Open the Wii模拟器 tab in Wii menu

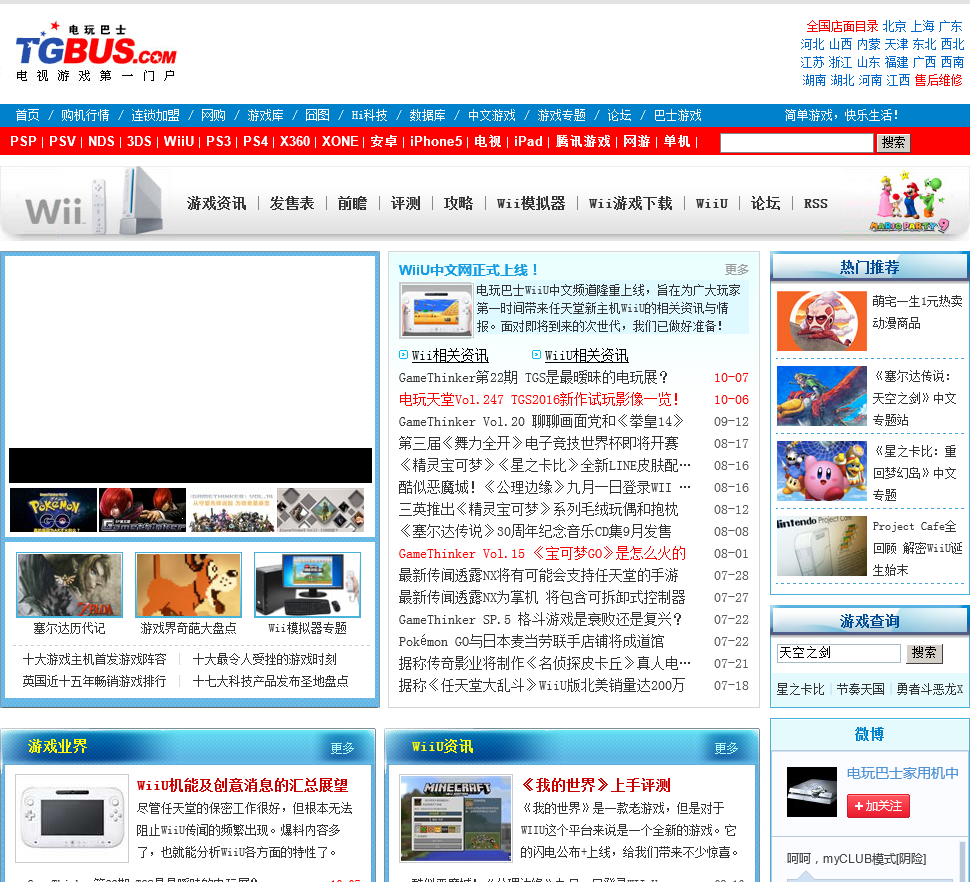tap(531, 203)
